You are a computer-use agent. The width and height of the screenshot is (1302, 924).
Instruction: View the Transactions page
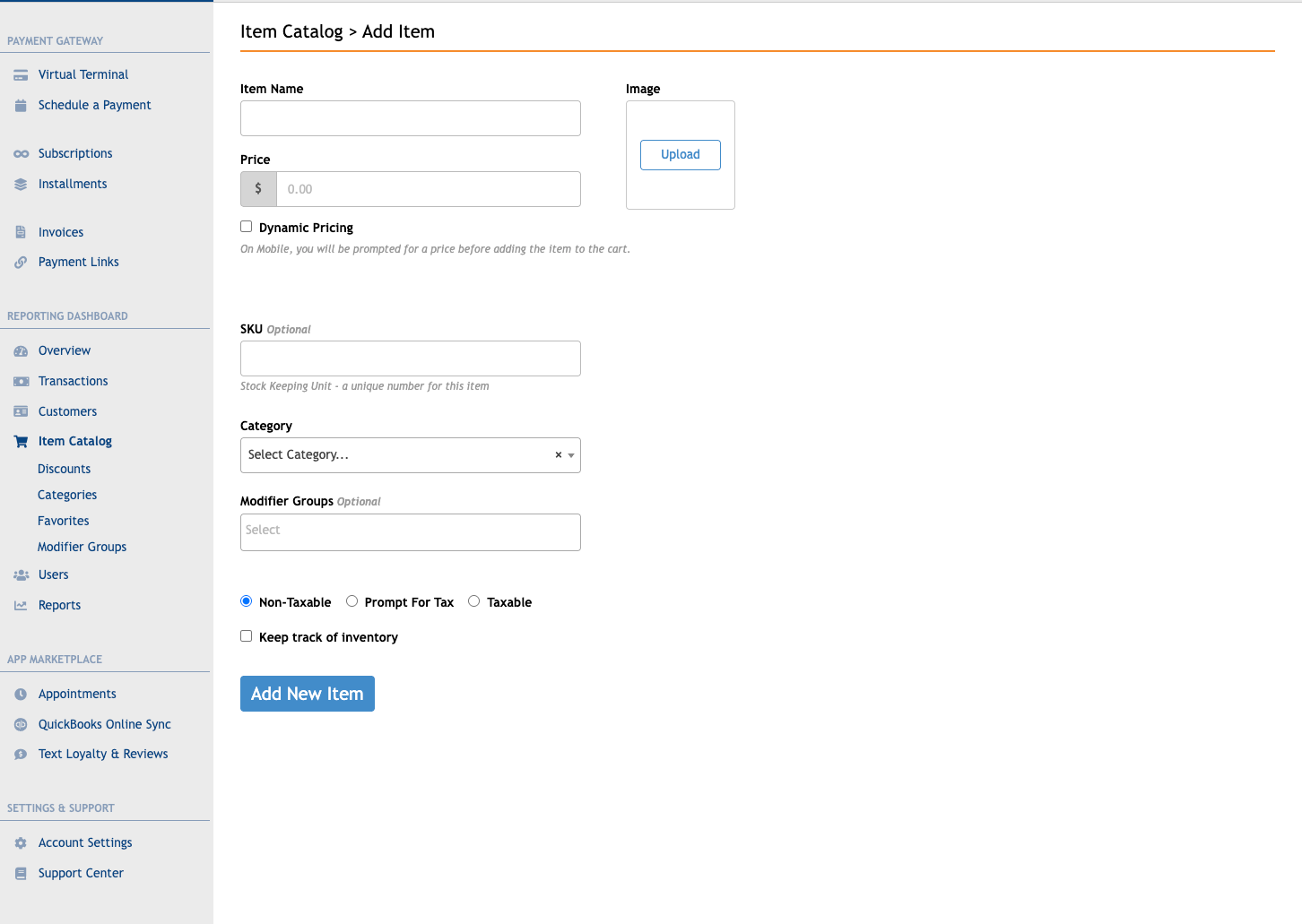74,382
